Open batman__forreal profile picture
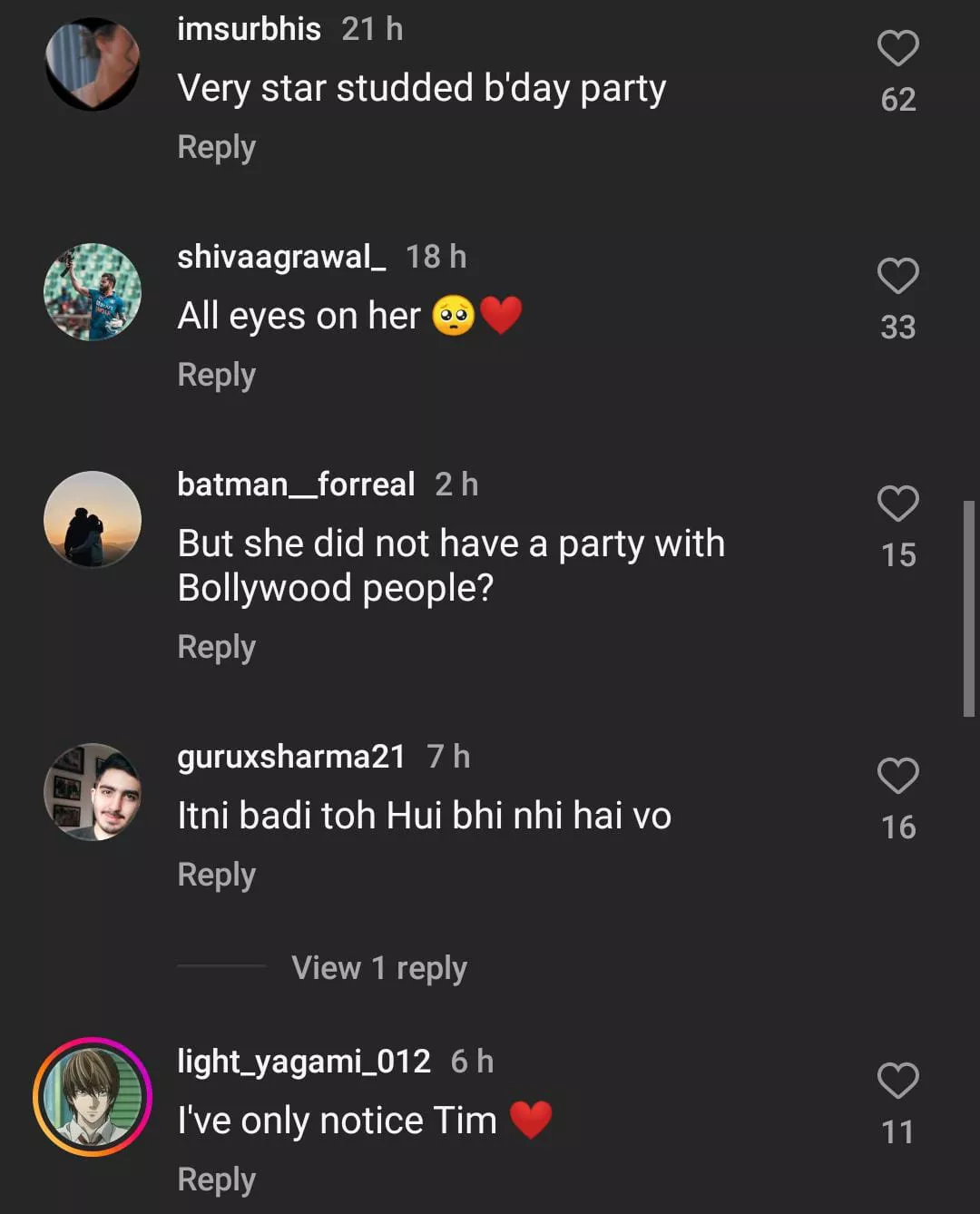This screenshot has width=980, height=1214. 93,520
